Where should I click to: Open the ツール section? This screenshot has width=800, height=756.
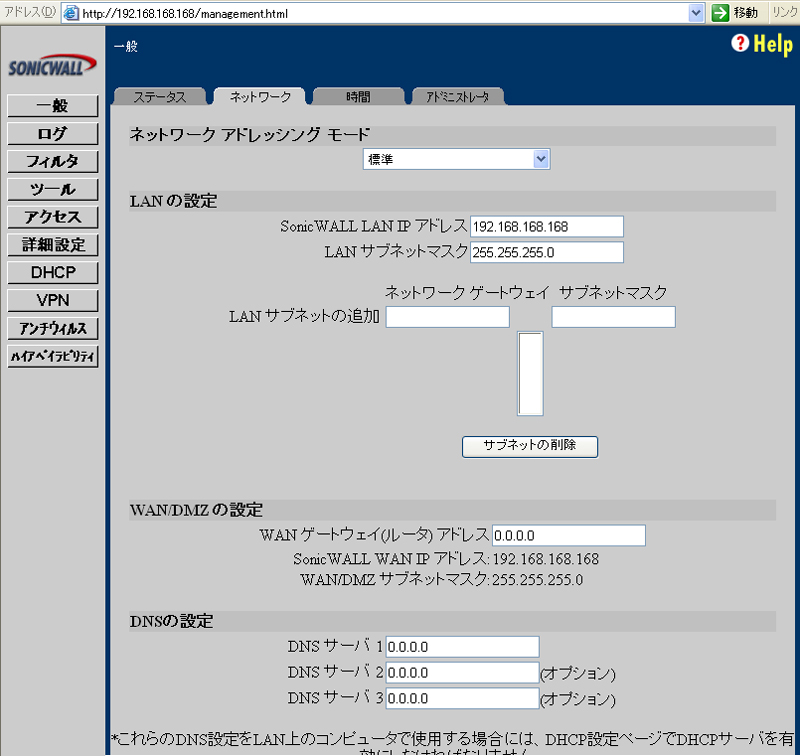pos(53,189)
